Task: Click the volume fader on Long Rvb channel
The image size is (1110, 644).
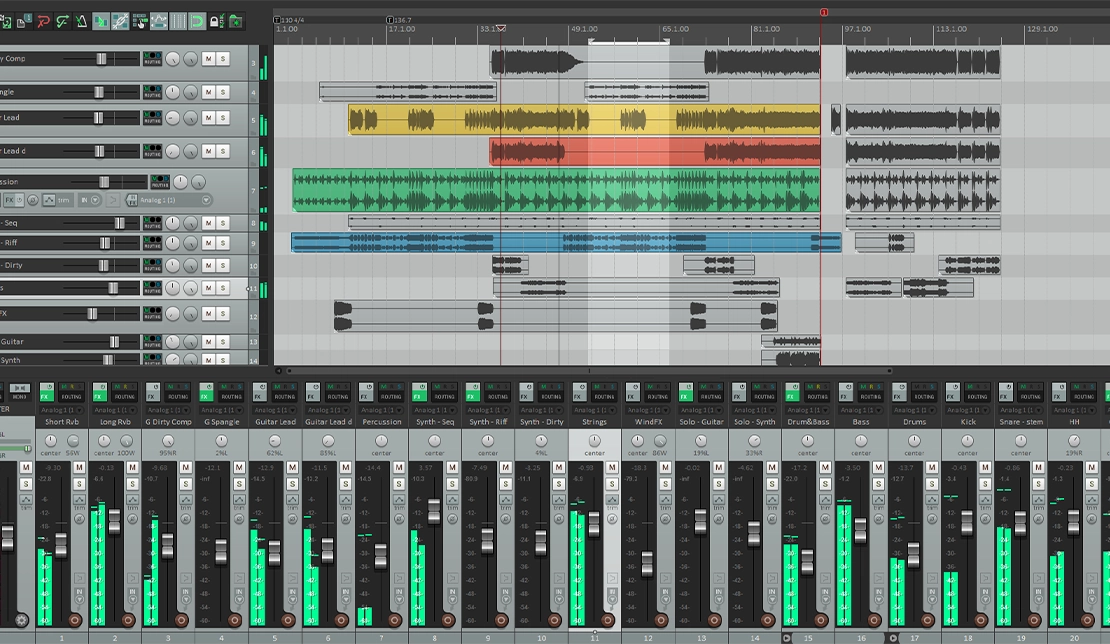Action: (114, 521)
